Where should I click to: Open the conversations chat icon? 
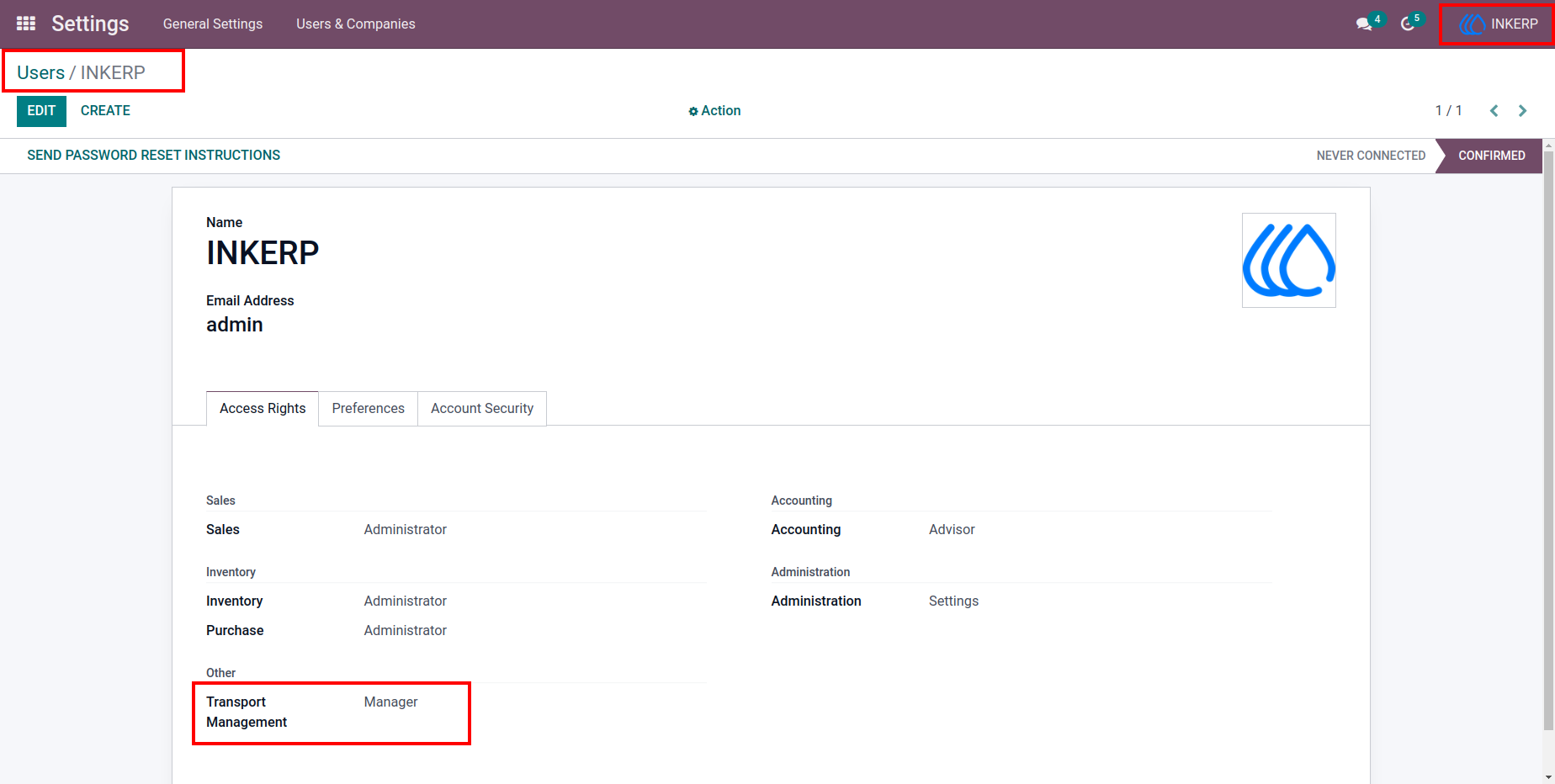(x=1364, y=24)
